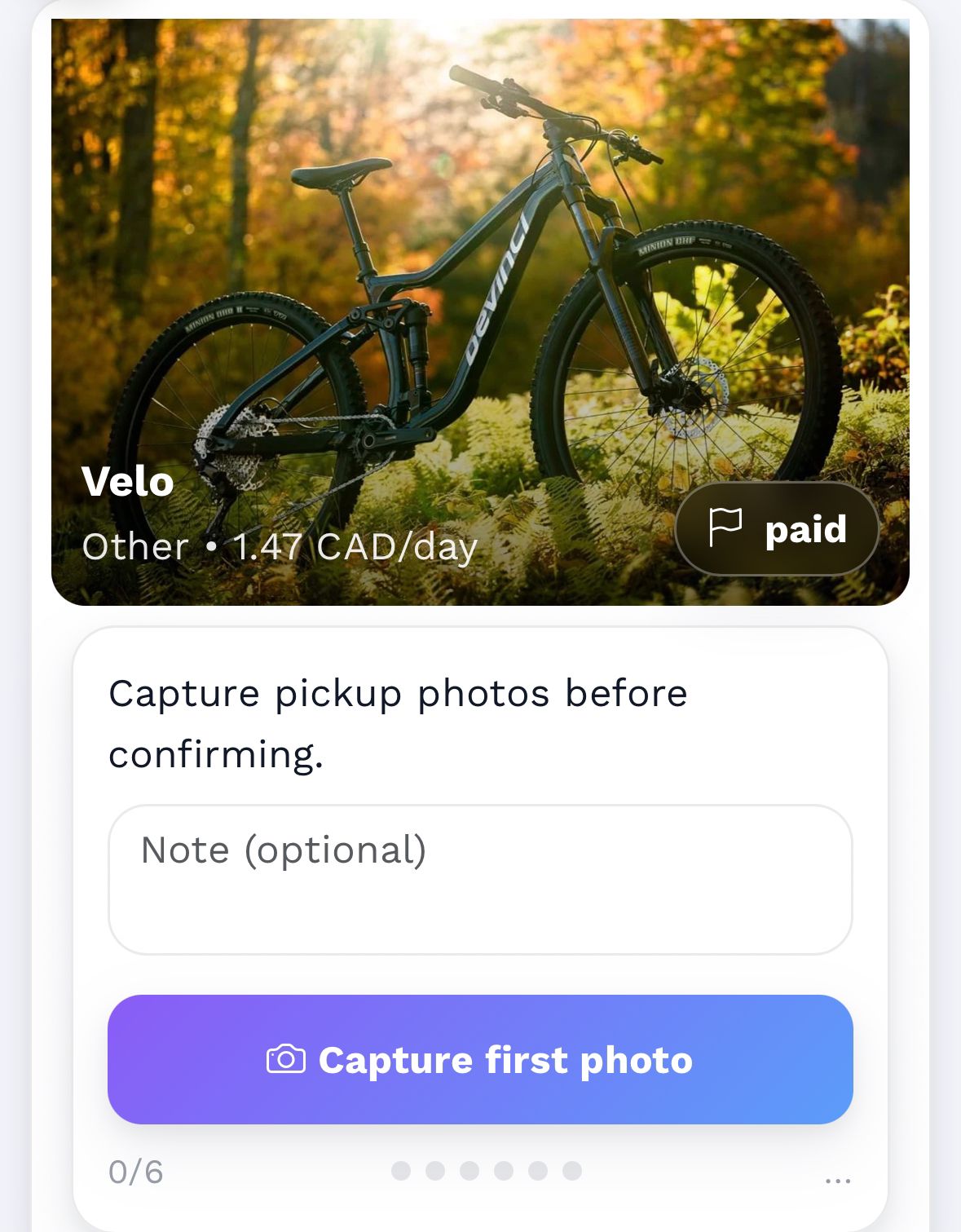
Task: Jump to the fourth photo progress dot
Action: [x=504, y=1171]
